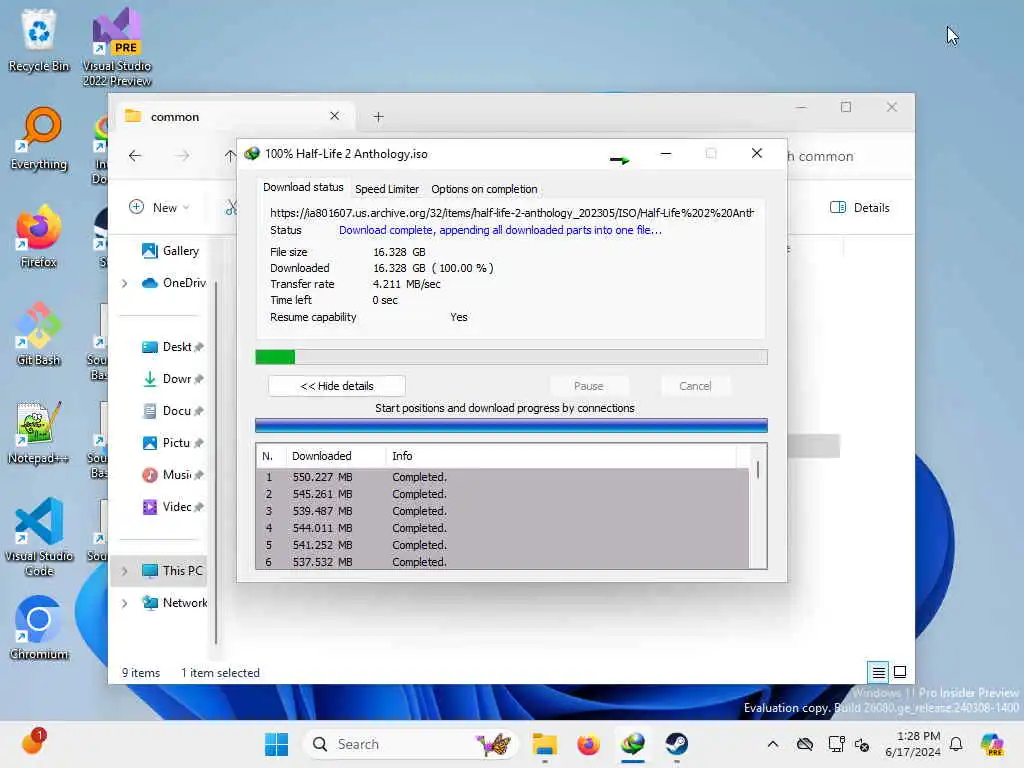Switch Explorer to large thumbnails view

point(900,672)
